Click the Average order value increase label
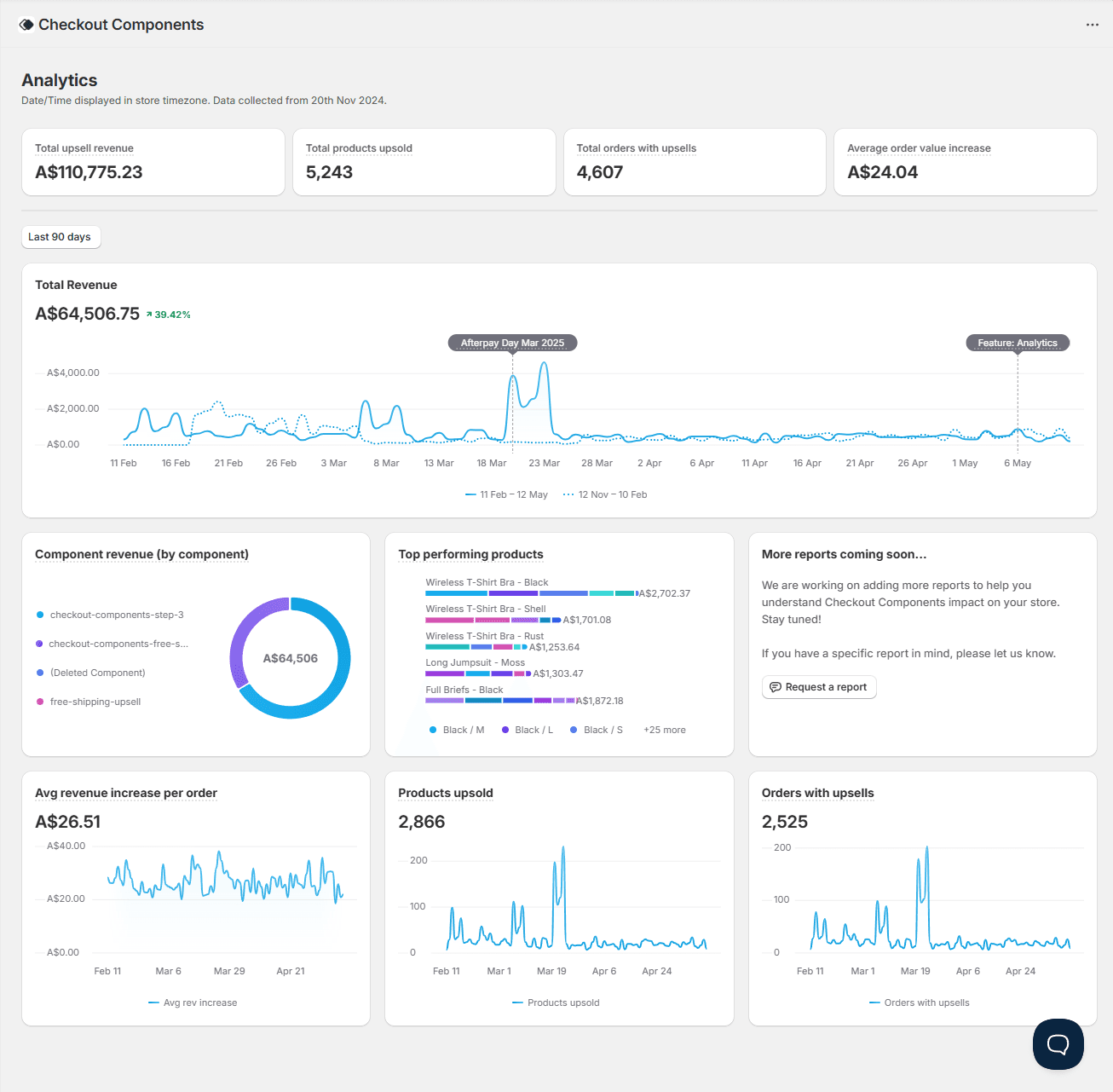This screenshot has height=1092, width=1113. pos(918,148)
